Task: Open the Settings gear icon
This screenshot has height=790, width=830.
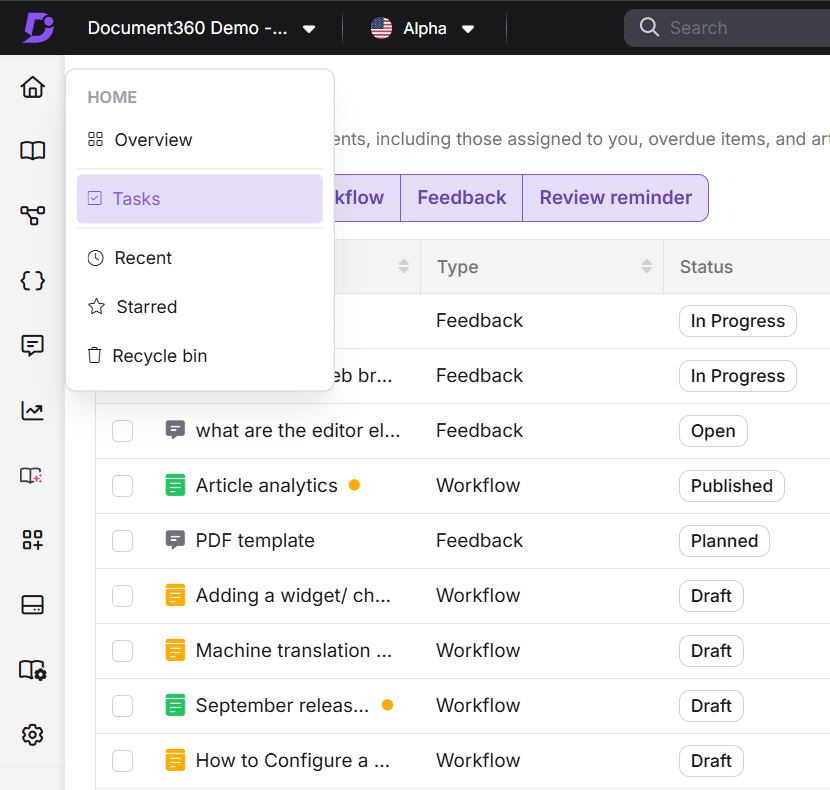Action: point(32,735)
